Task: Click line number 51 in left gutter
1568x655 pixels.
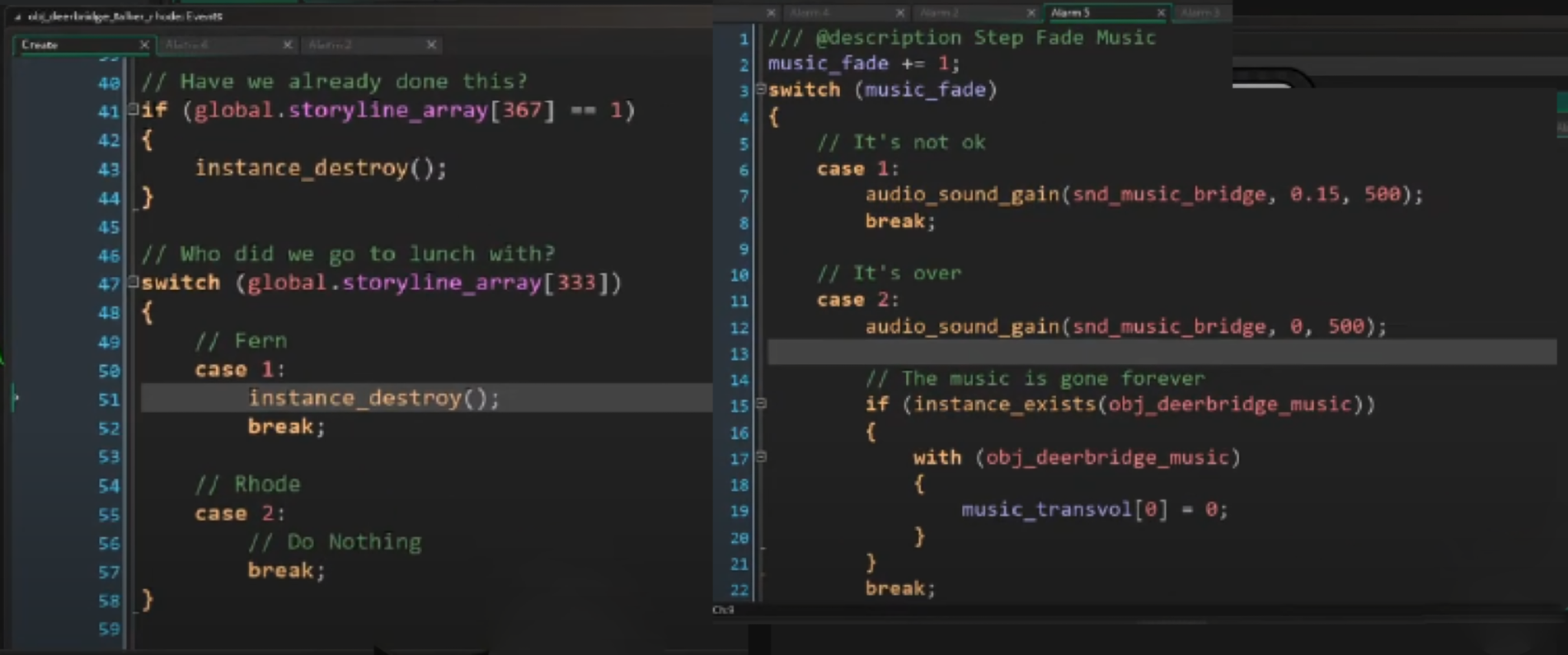Action: [x=109, y=400]
